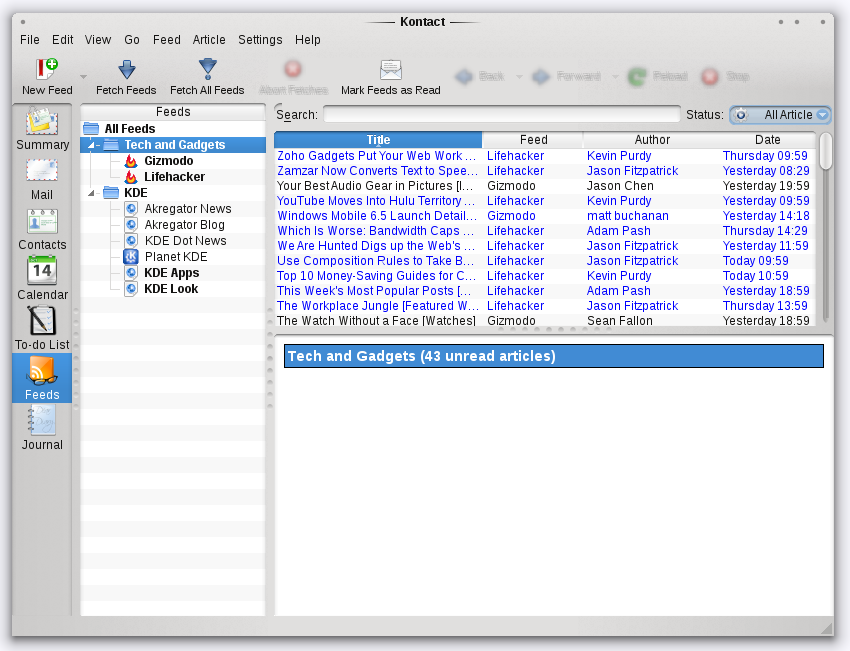Screen dimensions: 850x651
Task: Open the Summary sidebar module
Action: (42, 124)
